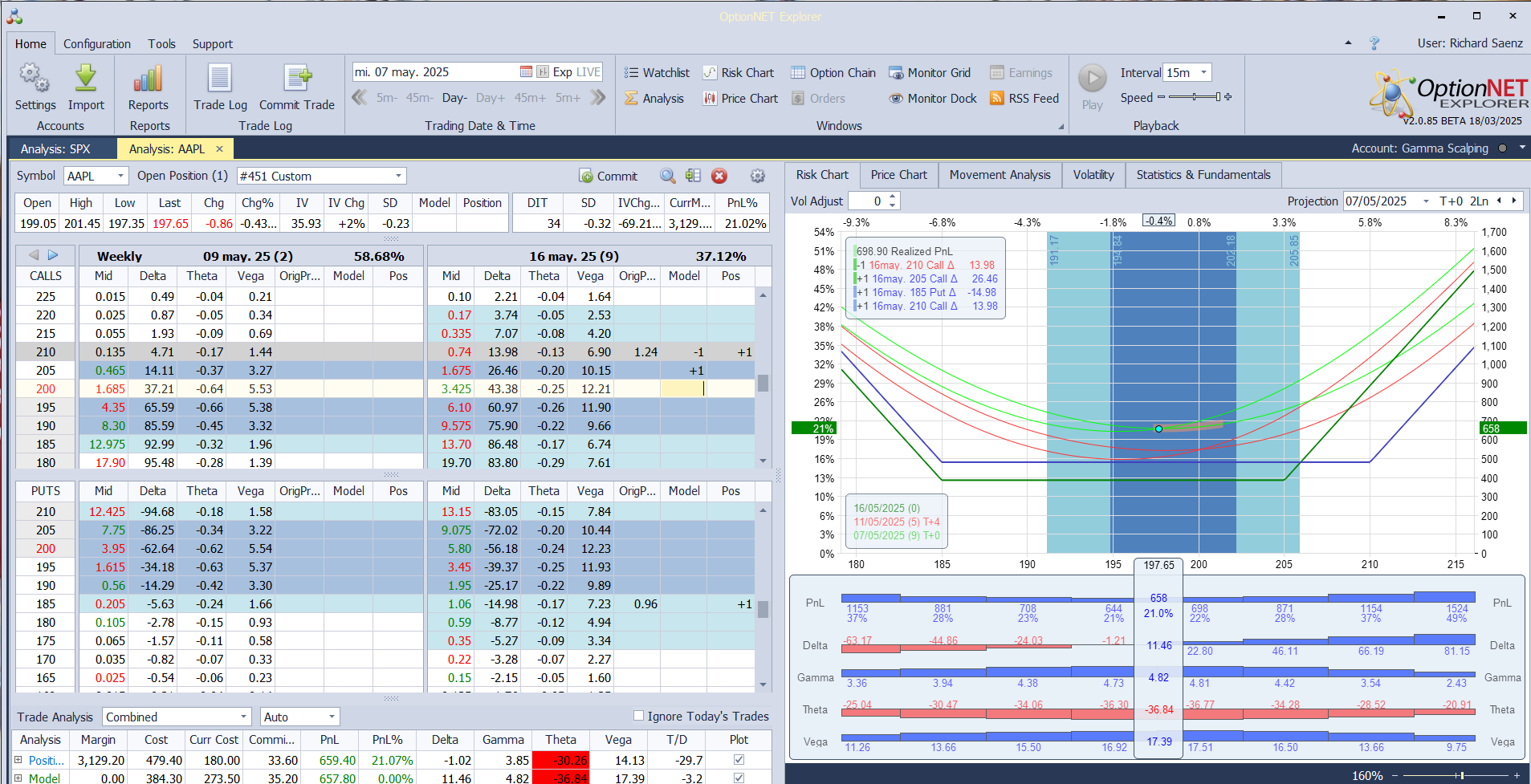This screenshot has width=1531, height=784.
Task: Open the Auto dropdown in Trade Analysis
Action: pyautogui.click(x=332, y=717)
